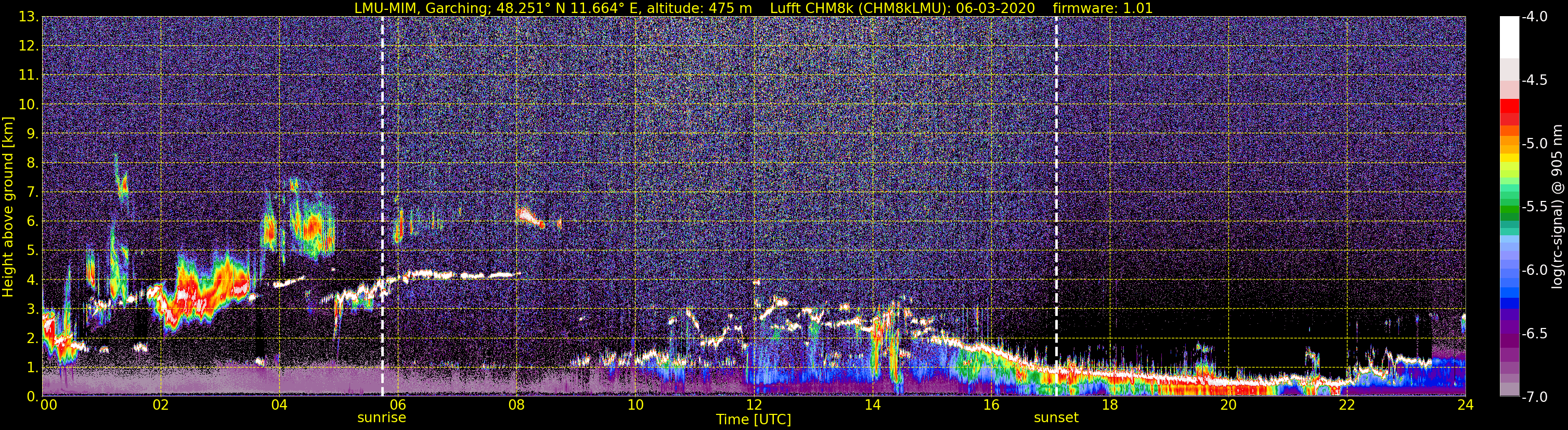Click the '00' time tick label
Viewport: 1568px width, 430px height.
(49, 405)
